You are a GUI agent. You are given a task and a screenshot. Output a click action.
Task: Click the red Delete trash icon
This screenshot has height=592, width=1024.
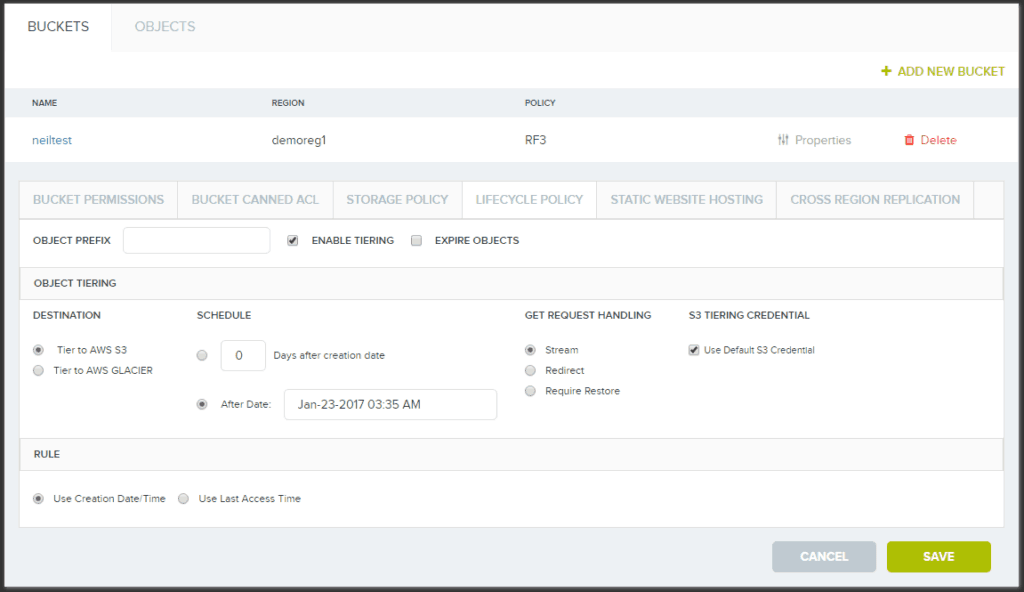click(909, 140)
